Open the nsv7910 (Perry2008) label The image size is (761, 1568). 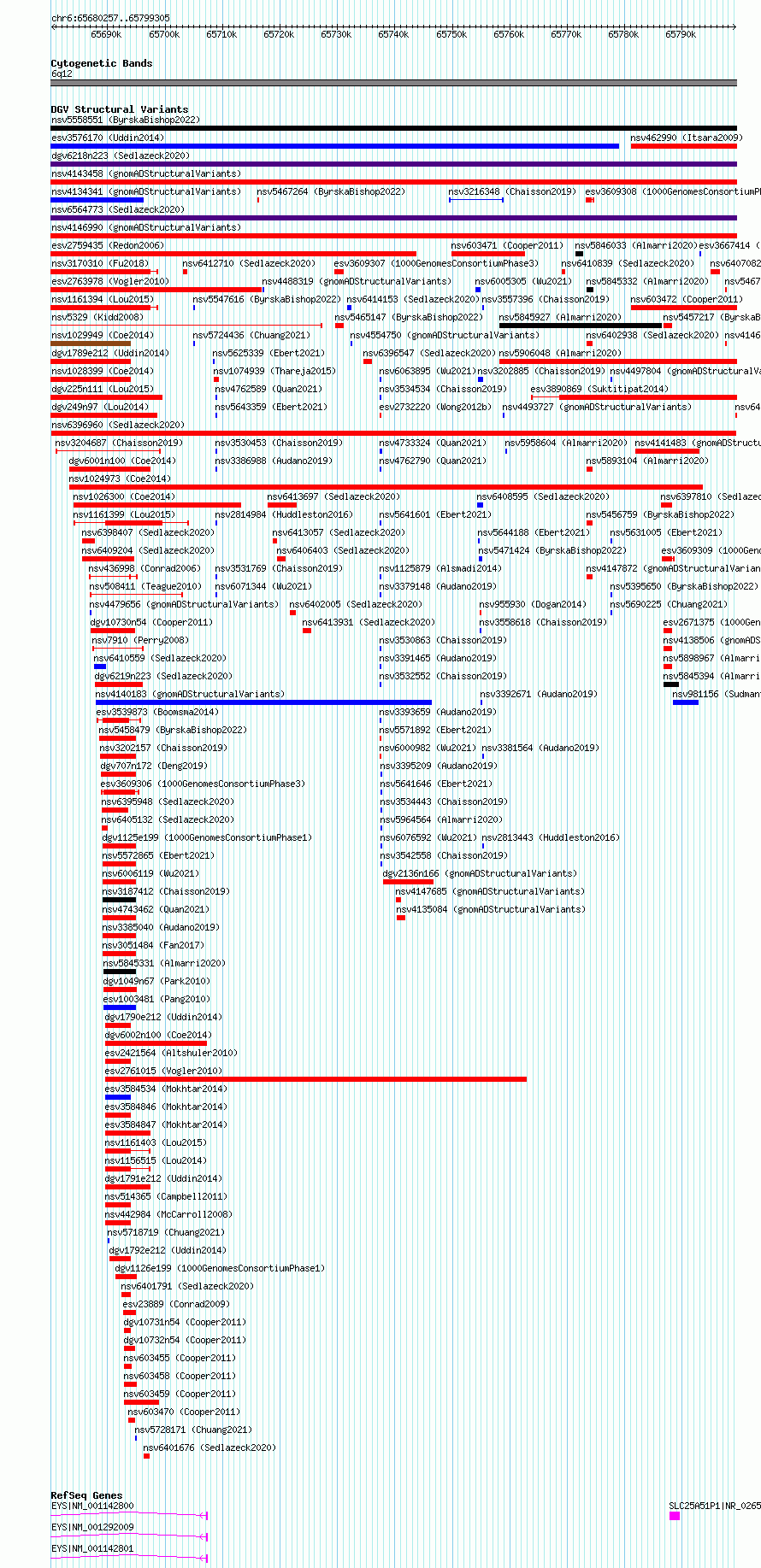[x=140, y=640]
